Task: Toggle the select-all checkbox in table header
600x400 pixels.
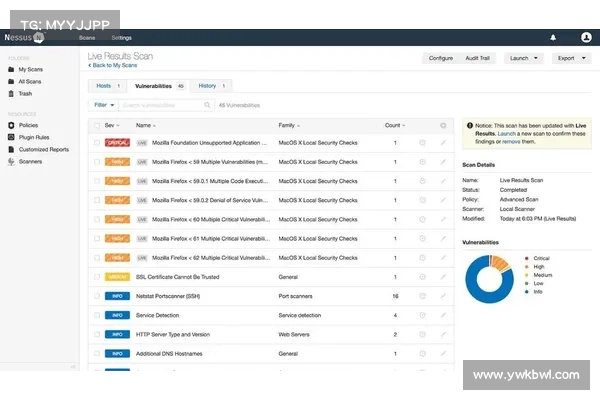Action: (x=97, y=126)
